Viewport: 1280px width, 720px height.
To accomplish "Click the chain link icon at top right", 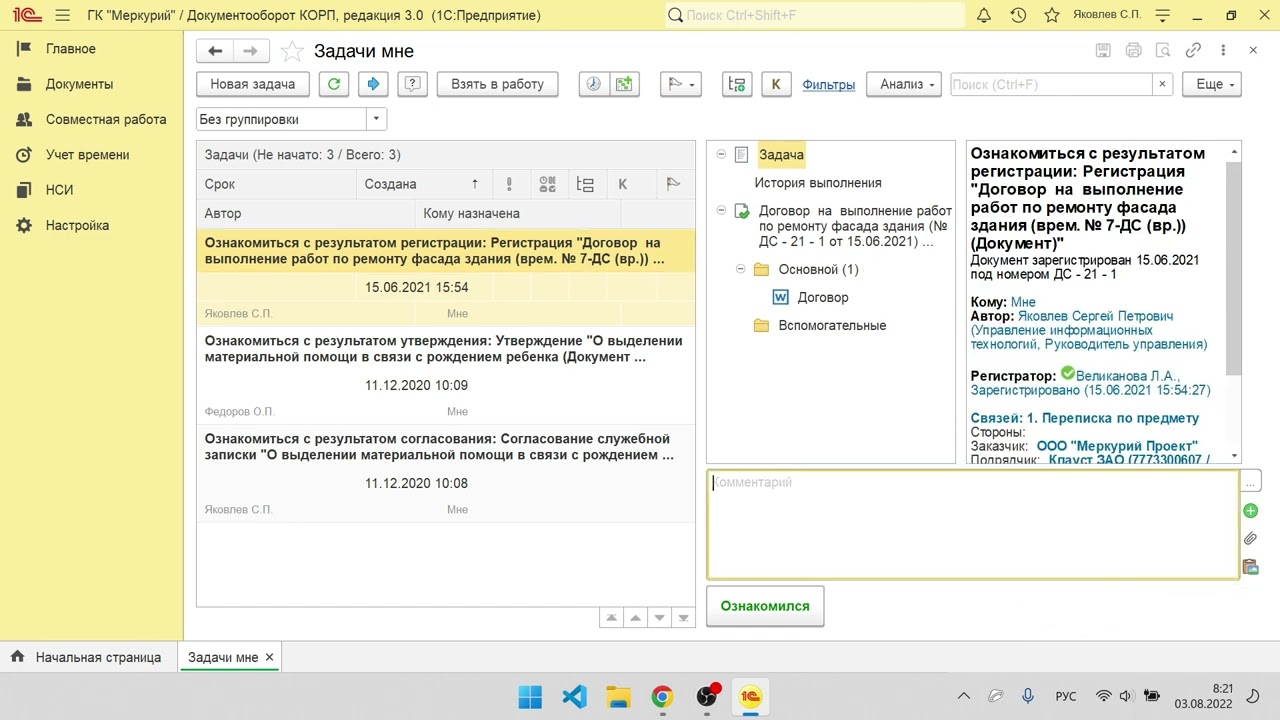I will (1193, 50).
